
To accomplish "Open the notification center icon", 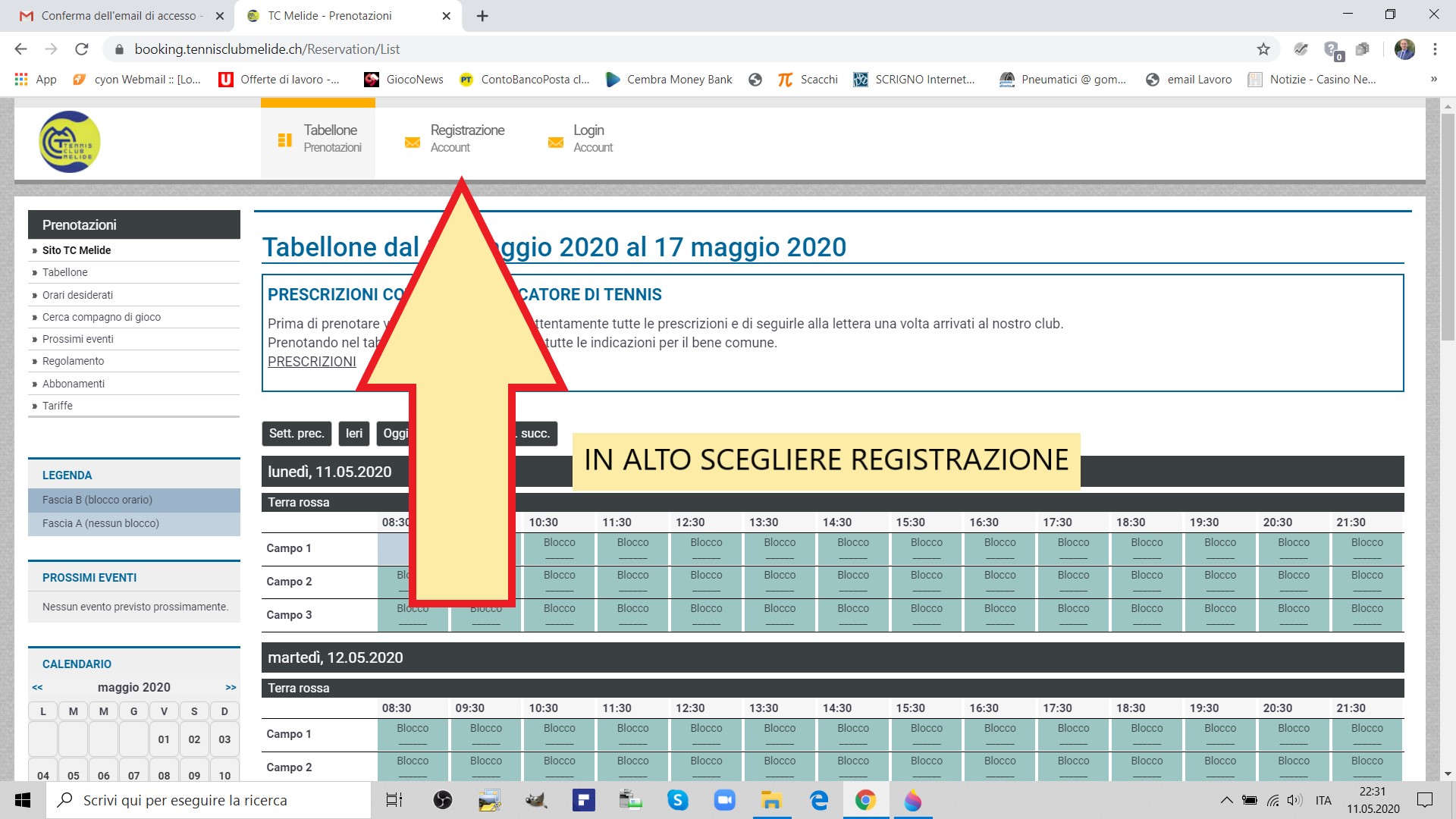I will pos(1425,800).
